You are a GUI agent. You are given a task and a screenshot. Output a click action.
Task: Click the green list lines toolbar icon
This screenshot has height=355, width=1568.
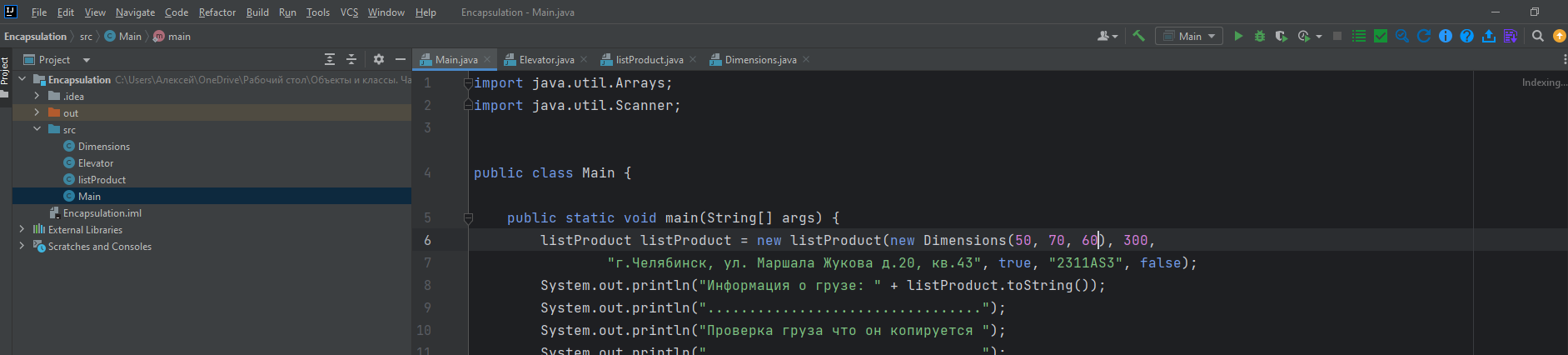point(1359,36)
